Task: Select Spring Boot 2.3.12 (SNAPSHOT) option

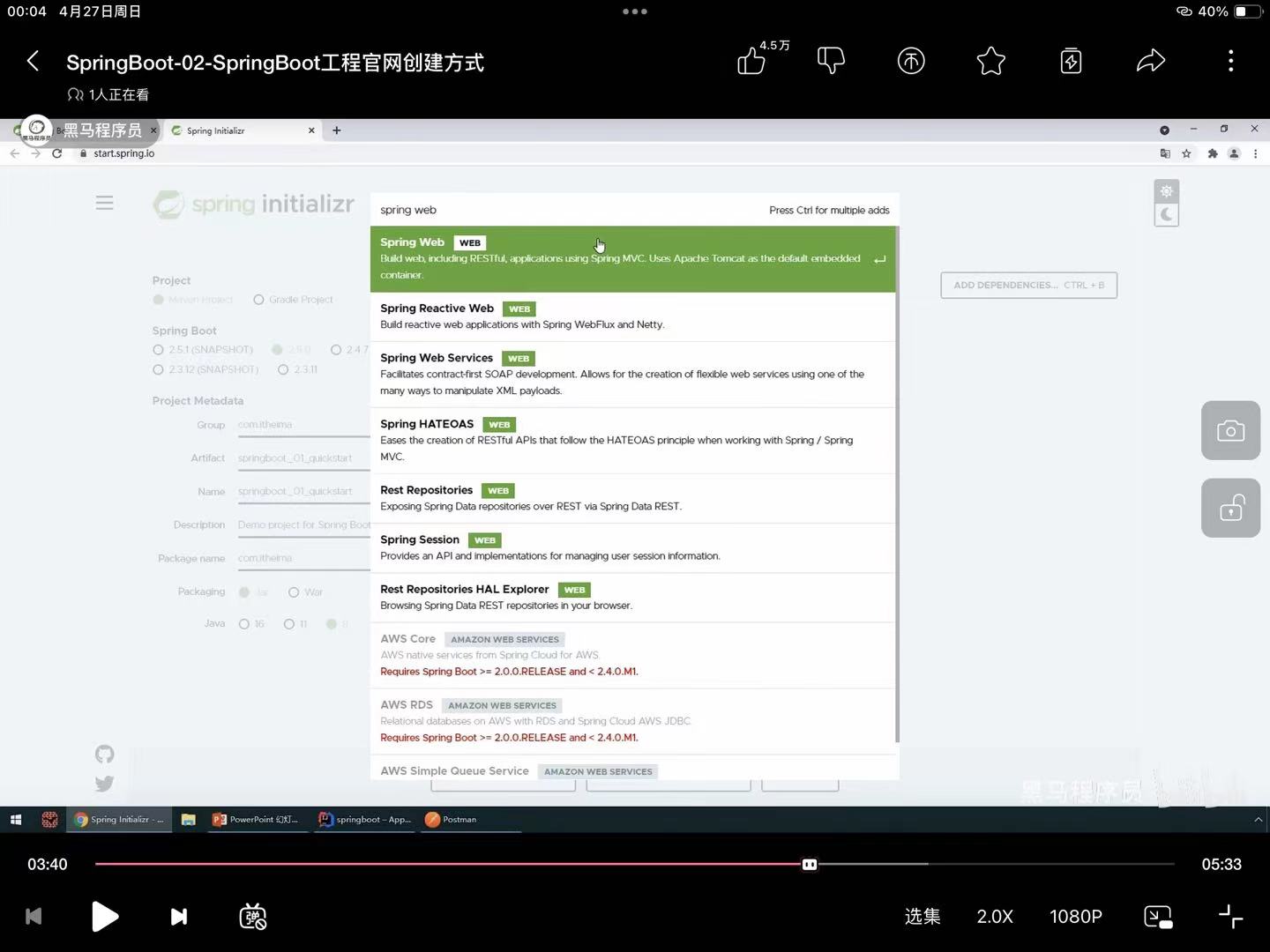Action: (158, 369)
